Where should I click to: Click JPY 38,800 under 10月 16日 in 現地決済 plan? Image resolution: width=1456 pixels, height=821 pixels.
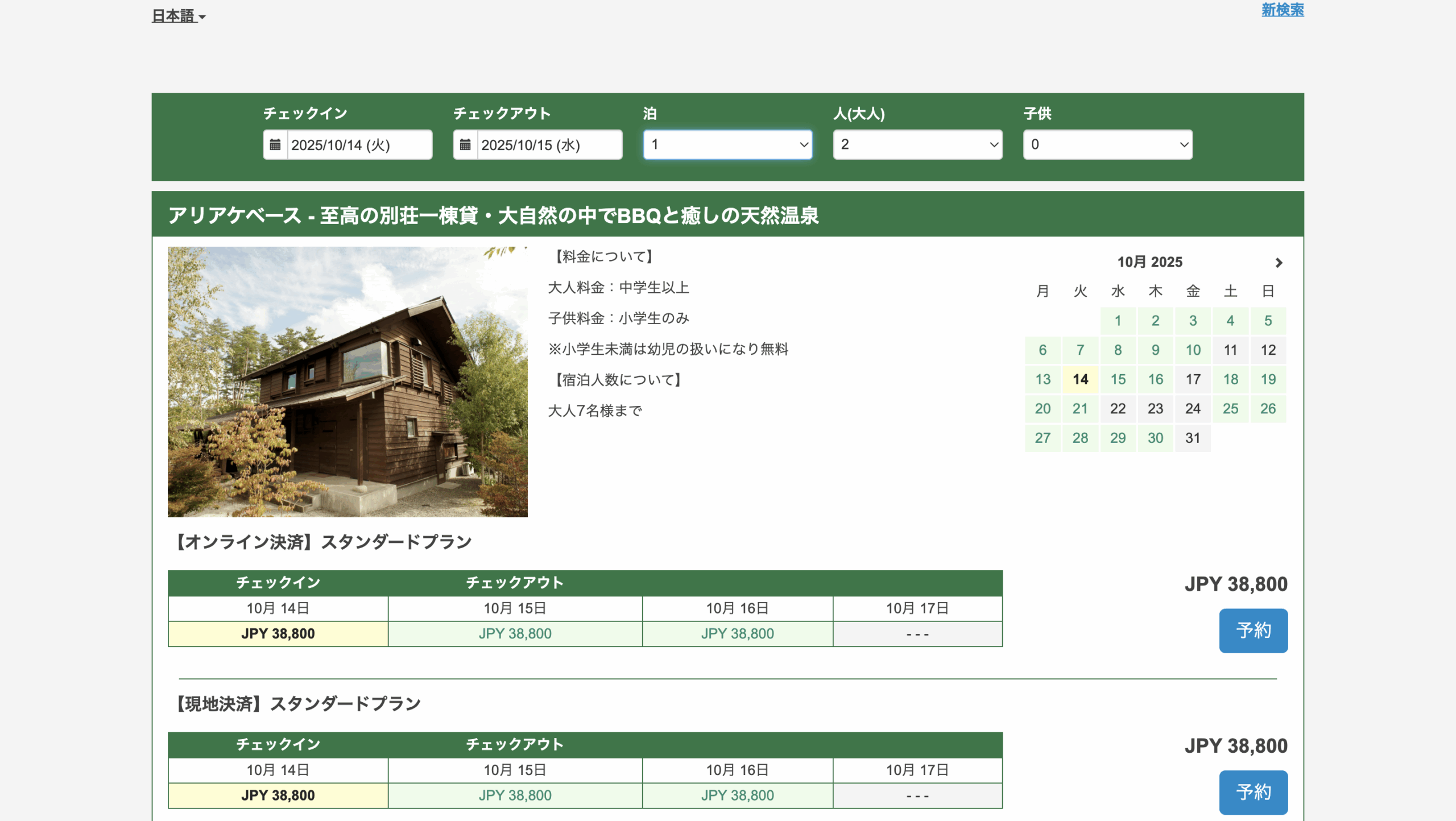tap(737, 795)
